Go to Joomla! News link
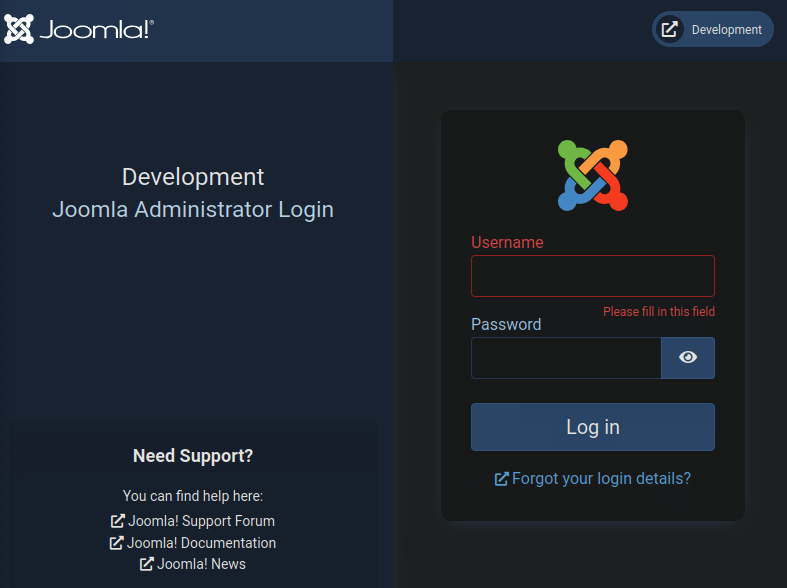The height and width of the screenshot is (588, 787). [201, 564]
